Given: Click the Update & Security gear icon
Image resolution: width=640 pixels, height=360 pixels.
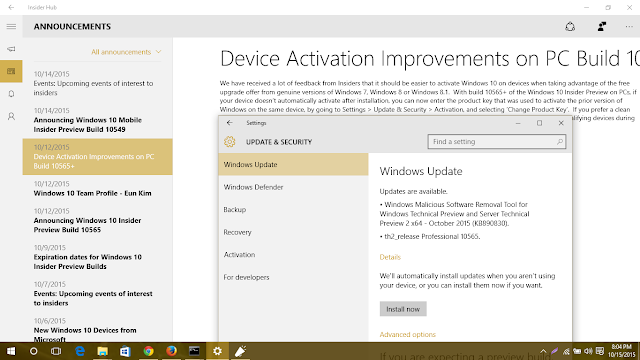Looking at the screenshot, I should [x=229, y=142].
